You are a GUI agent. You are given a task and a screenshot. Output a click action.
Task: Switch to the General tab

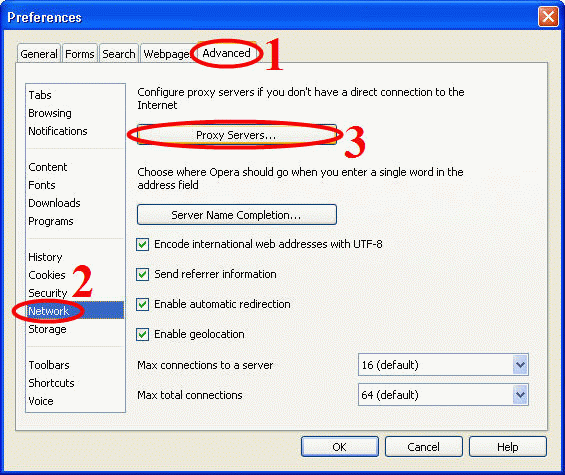click(x=39, y=54)
